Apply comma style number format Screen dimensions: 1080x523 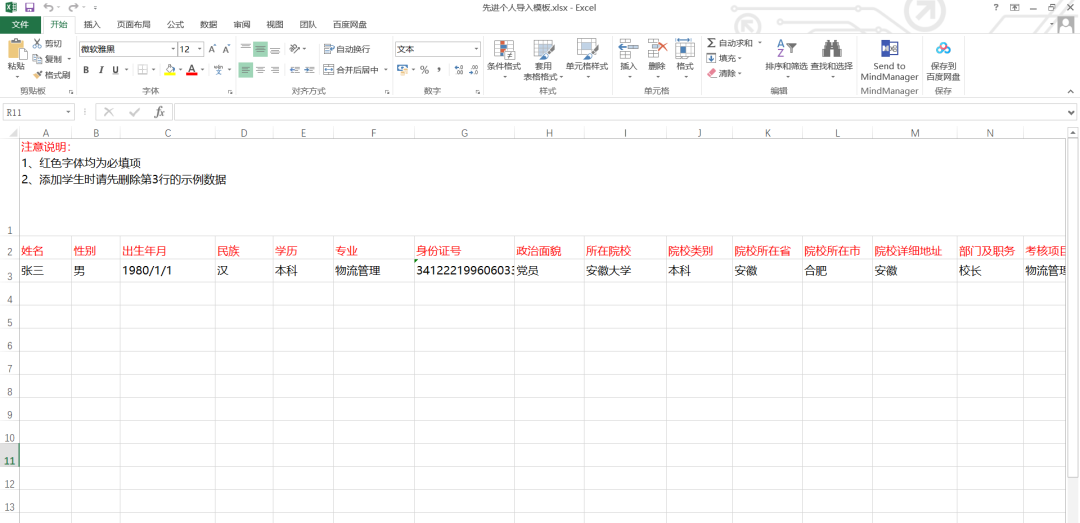439,70
